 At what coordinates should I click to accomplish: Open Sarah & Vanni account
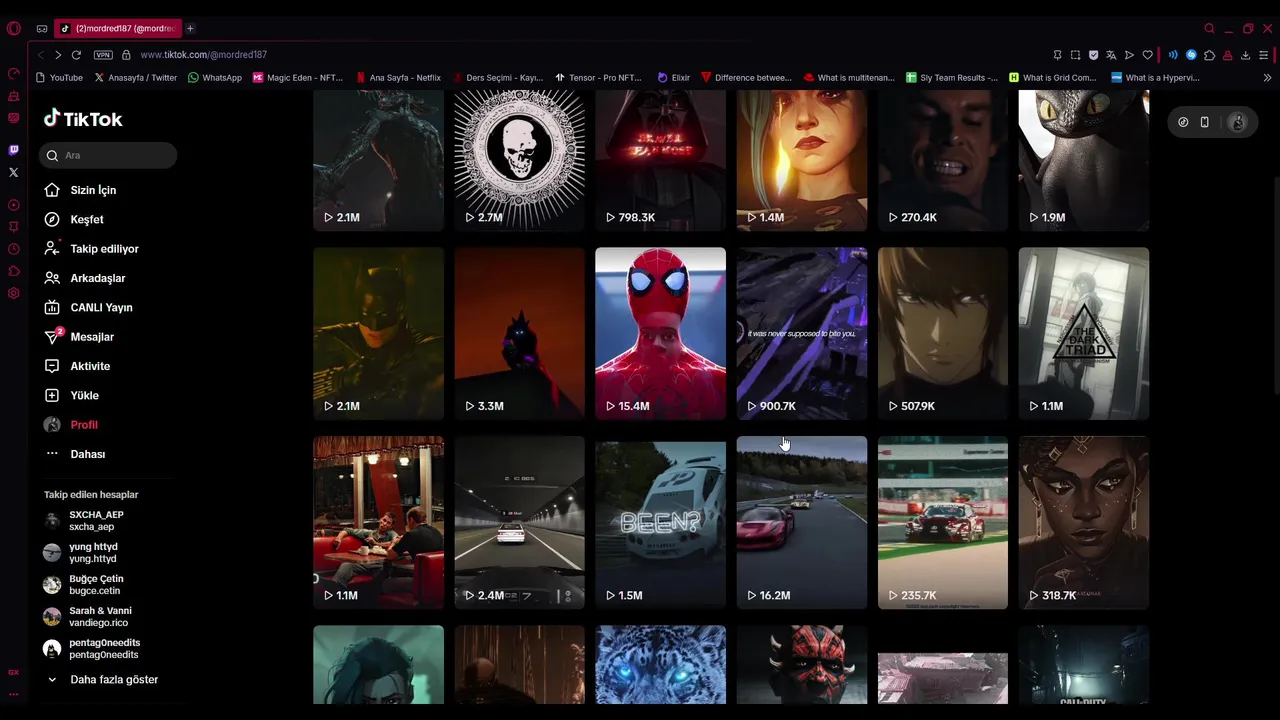pyautogui.click(x=88, y=617)
